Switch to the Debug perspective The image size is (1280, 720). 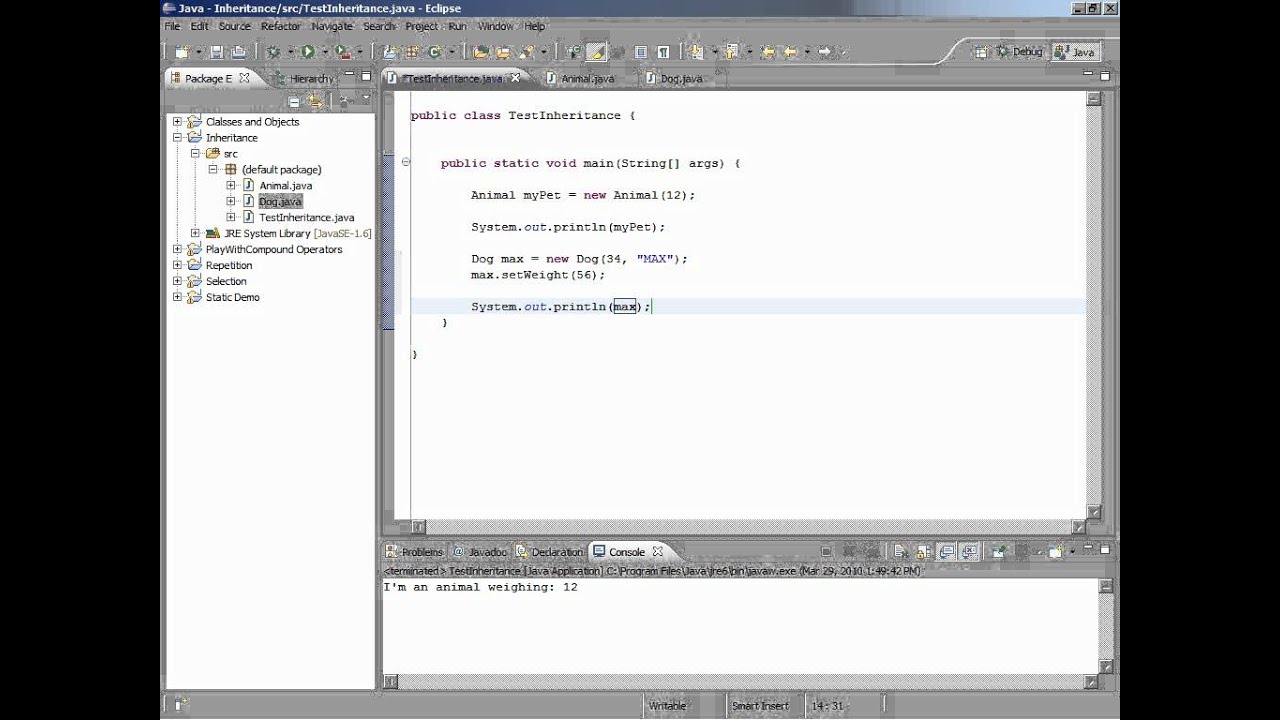[x=1019, y=52]
